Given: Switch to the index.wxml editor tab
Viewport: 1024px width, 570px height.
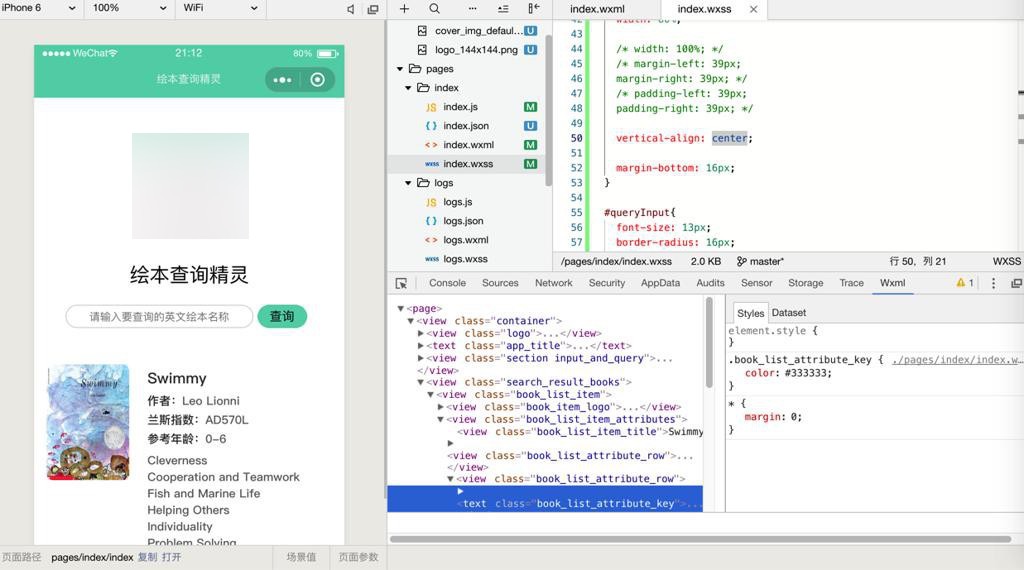Looking at the screenshot, I should (597, 9).
